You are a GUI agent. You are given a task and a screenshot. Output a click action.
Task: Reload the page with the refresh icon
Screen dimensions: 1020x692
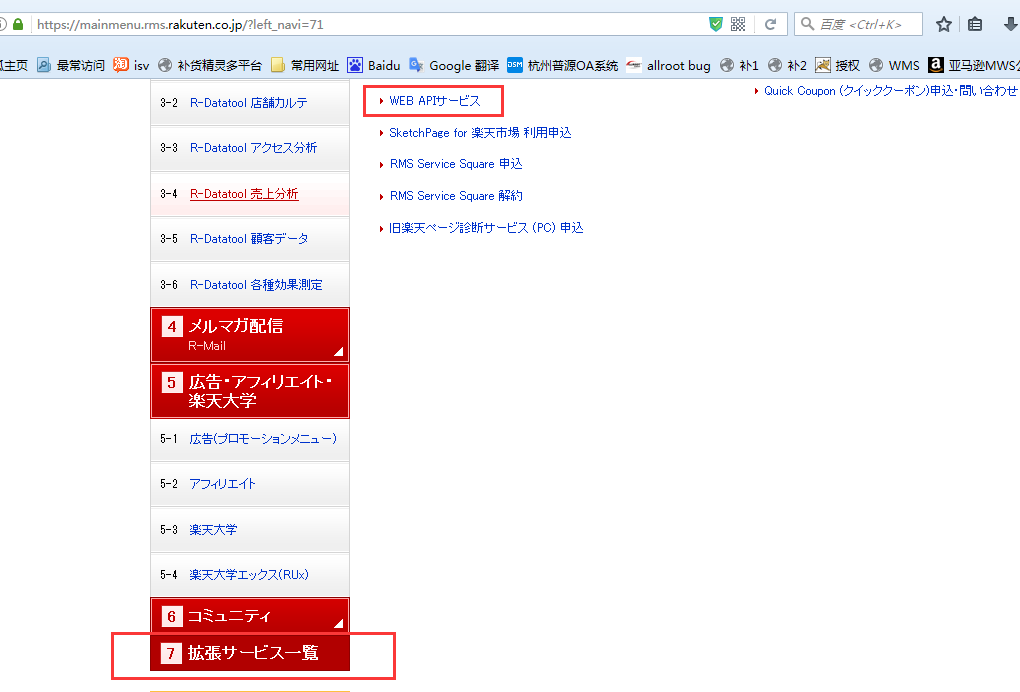(x=770, y=25)
